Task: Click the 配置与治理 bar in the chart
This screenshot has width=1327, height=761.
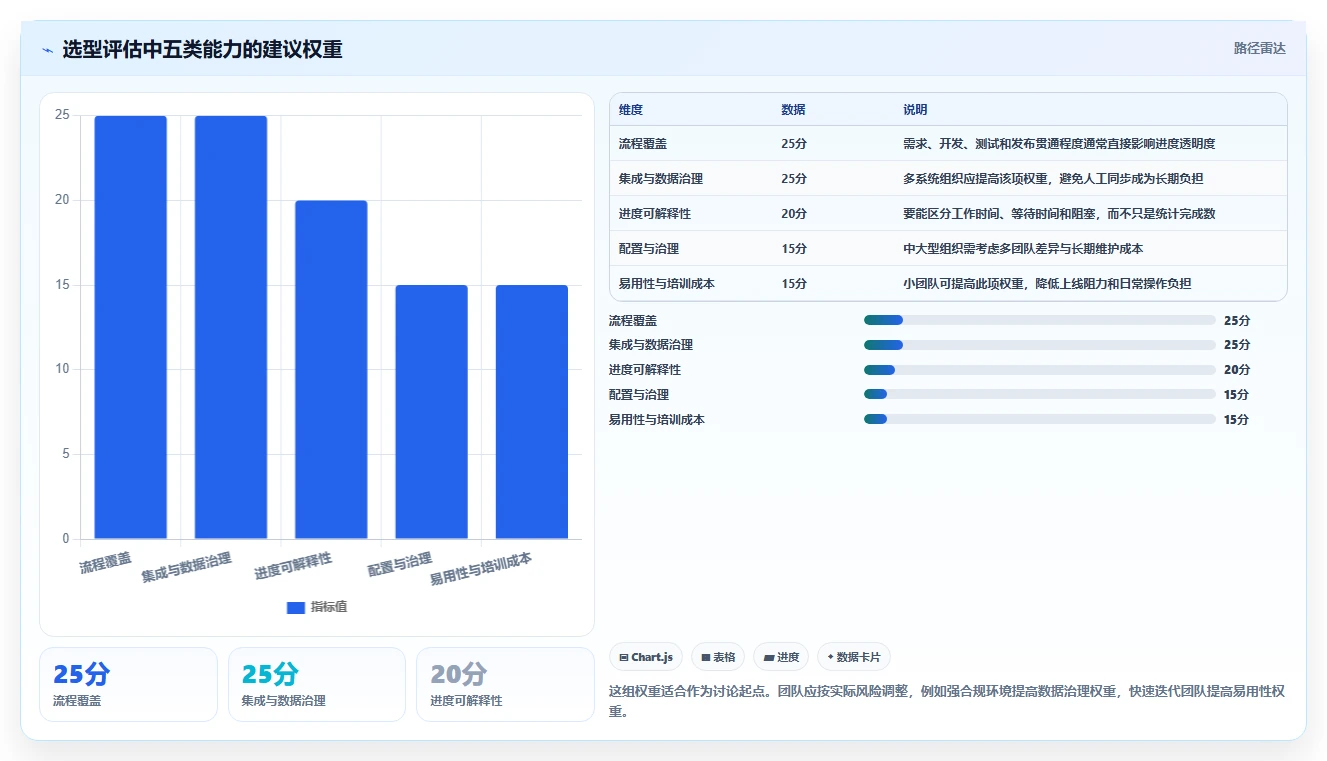Action: click(x=431, y=412)
